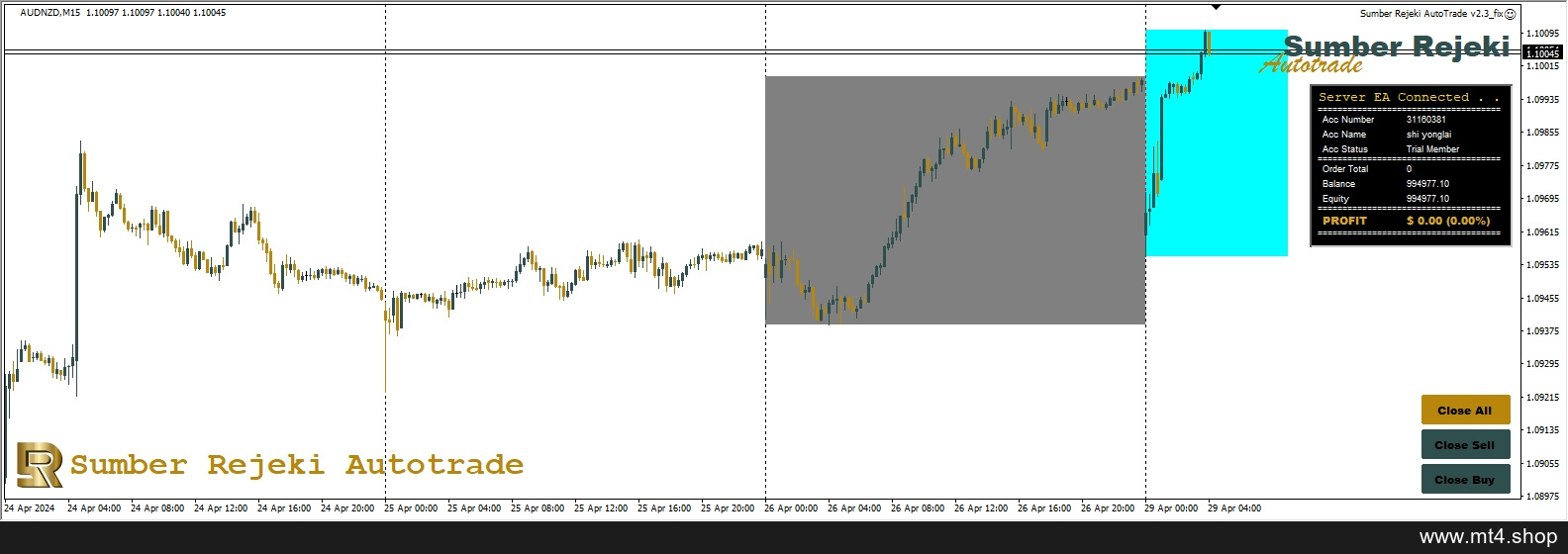
Task: Select the Trial Member status value
Action: click(1433, 149)
